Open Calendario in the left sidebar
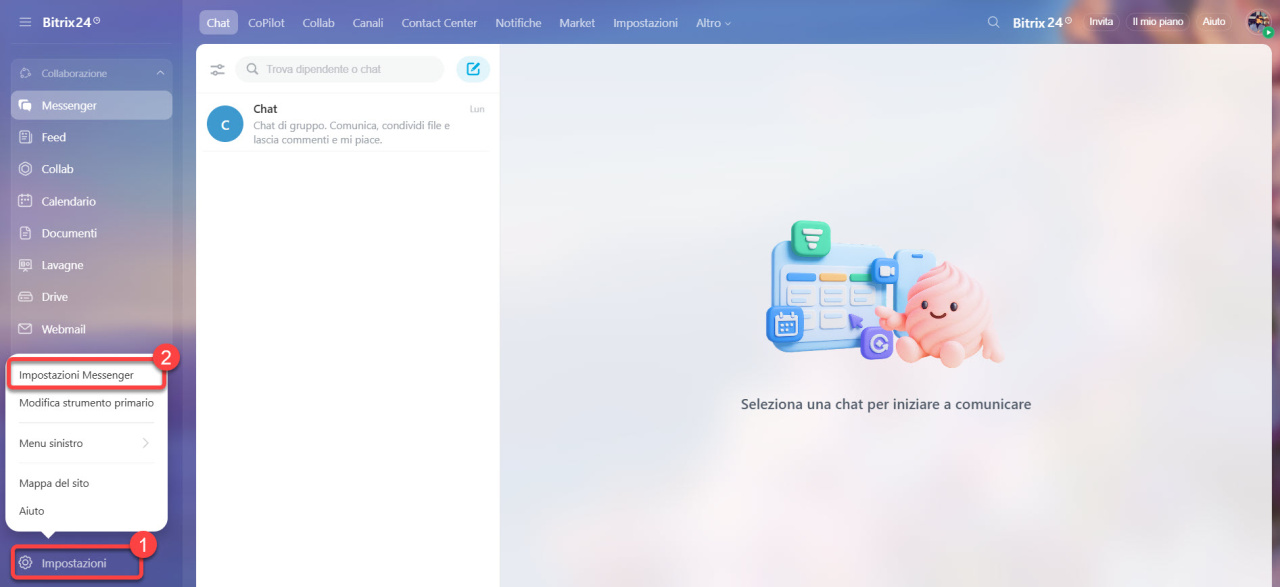 (x=92, y=201)
